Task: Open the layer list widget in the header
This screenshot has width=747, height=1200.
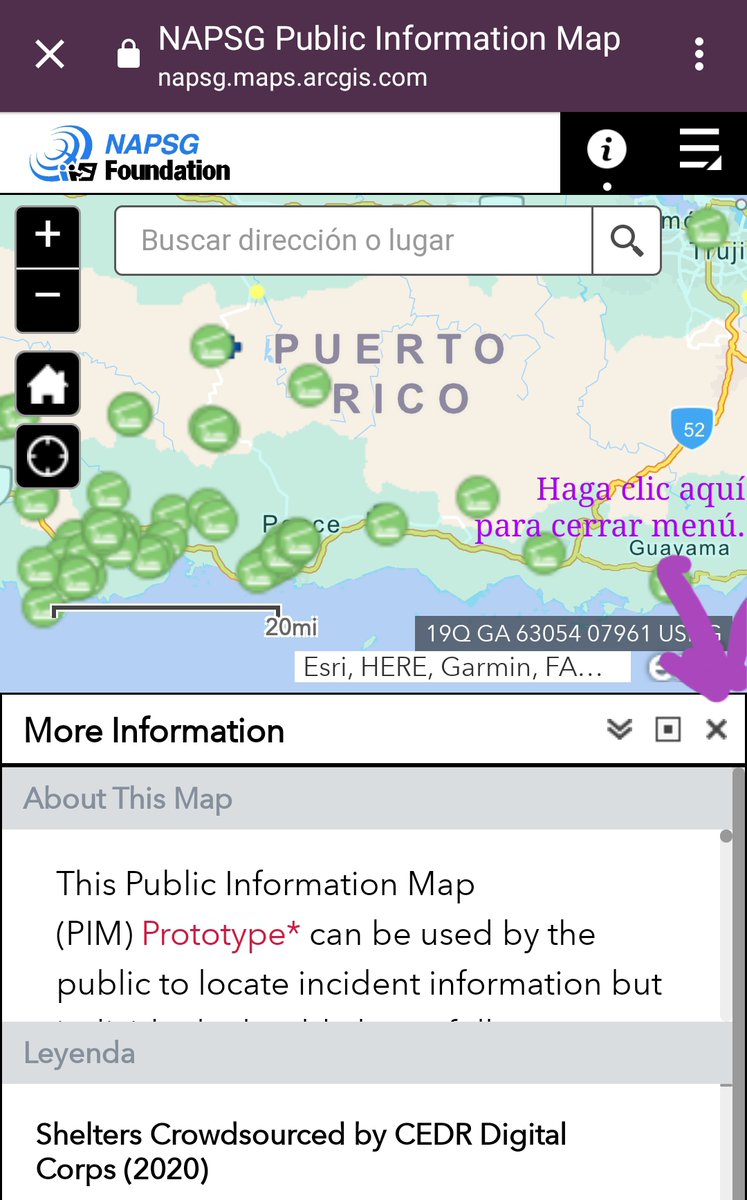Action: tap(700, 151)
